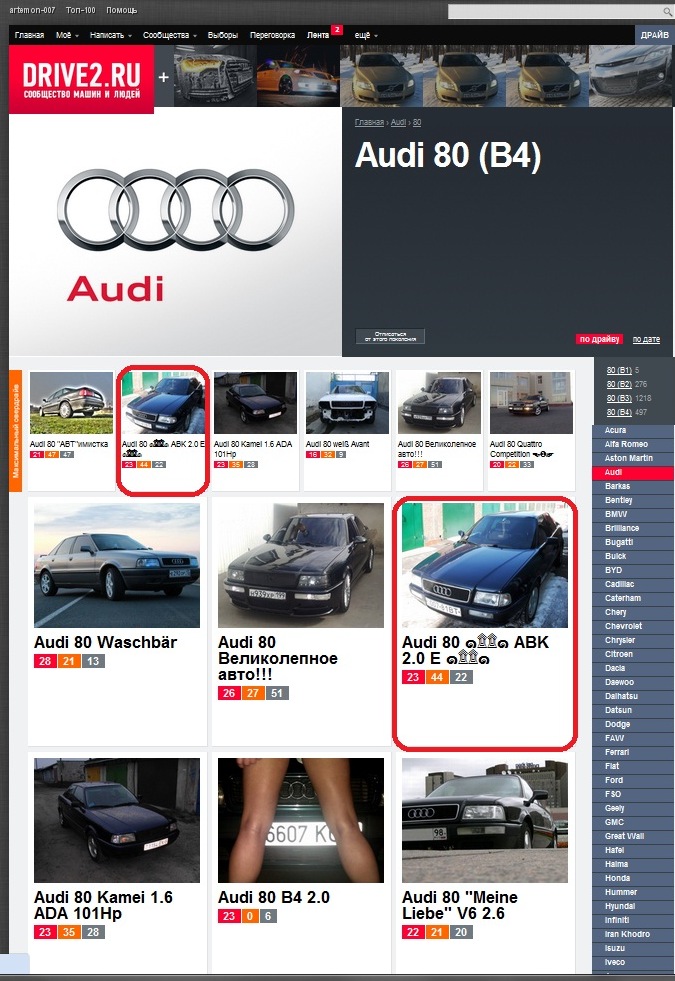The height and width of the screenshot is (981, 675).
Task: Sort listing по дате
Action: point(646,339)
